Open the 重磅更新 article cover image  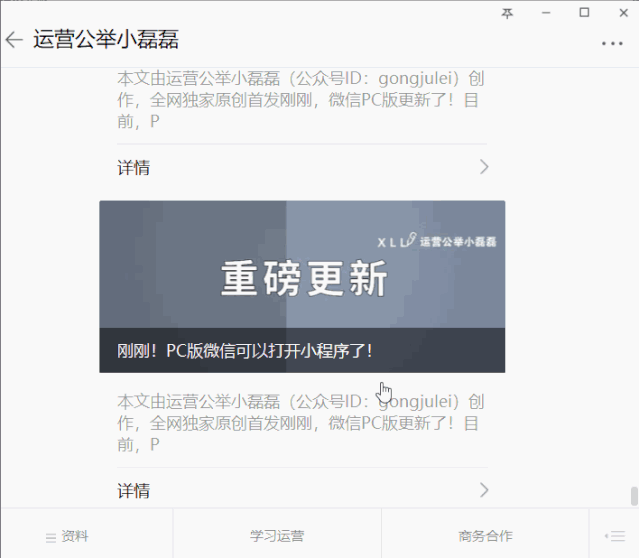coord(302,264)
